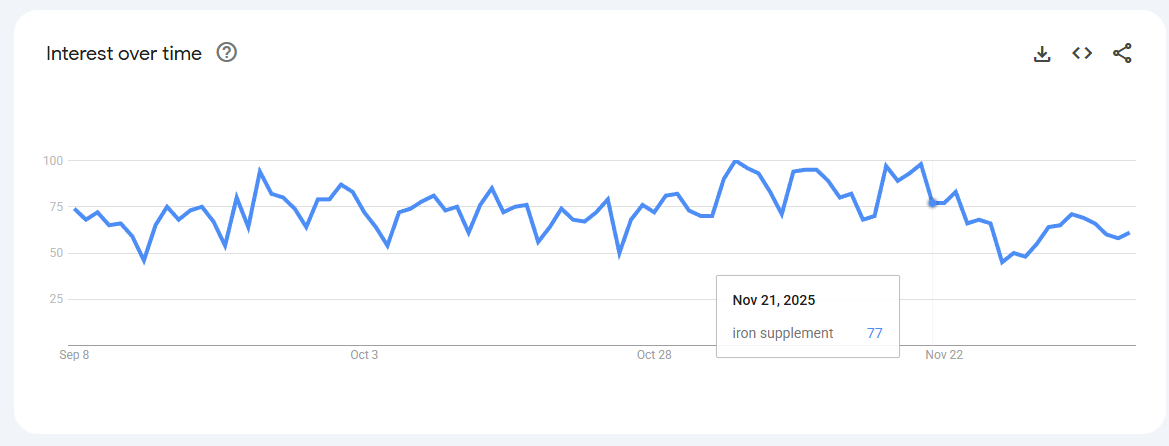Click the 75 y-axis label
The height and width of the screenshot is (446, 1169).
pos(56,207)
